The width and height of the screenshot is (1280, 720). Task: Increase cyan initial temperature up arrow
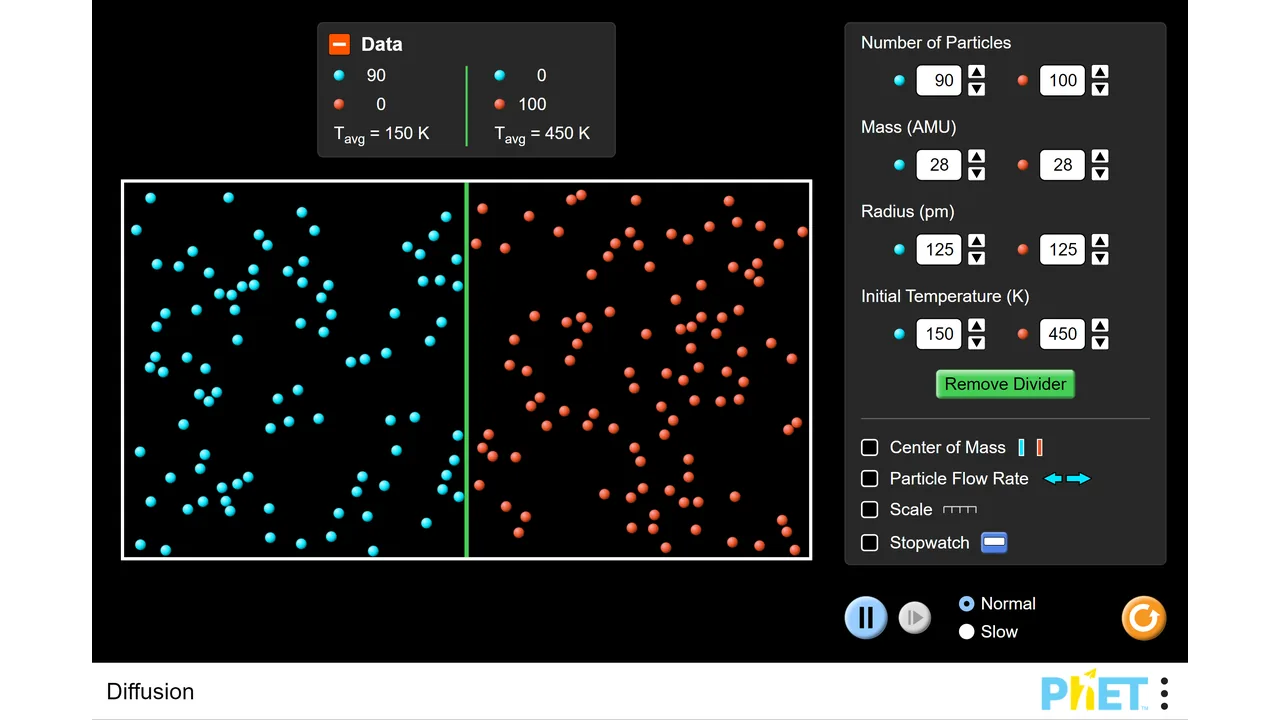point(977,325)
